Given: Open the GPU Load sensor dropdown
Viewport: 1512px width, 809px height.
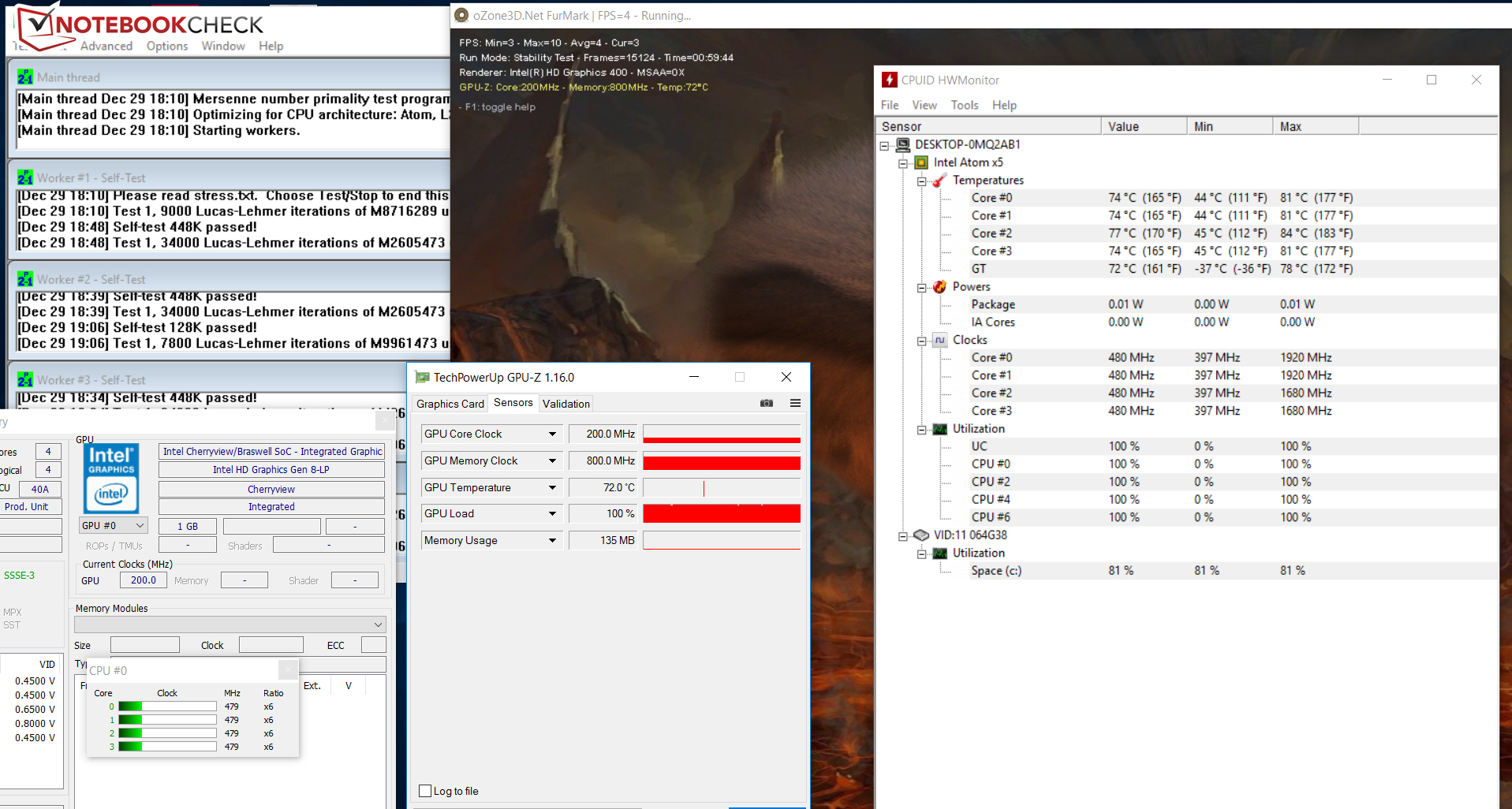Looking at the screenshot, I should click(x=552, y=513).
